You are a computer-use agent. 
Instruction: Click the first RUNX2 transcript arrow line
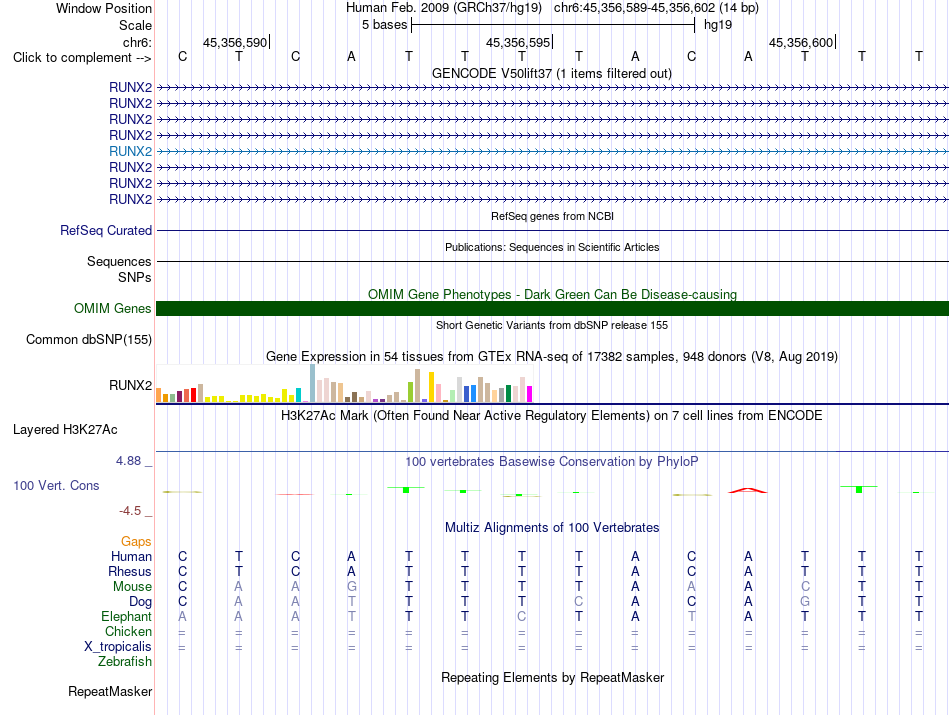point(553,88)
